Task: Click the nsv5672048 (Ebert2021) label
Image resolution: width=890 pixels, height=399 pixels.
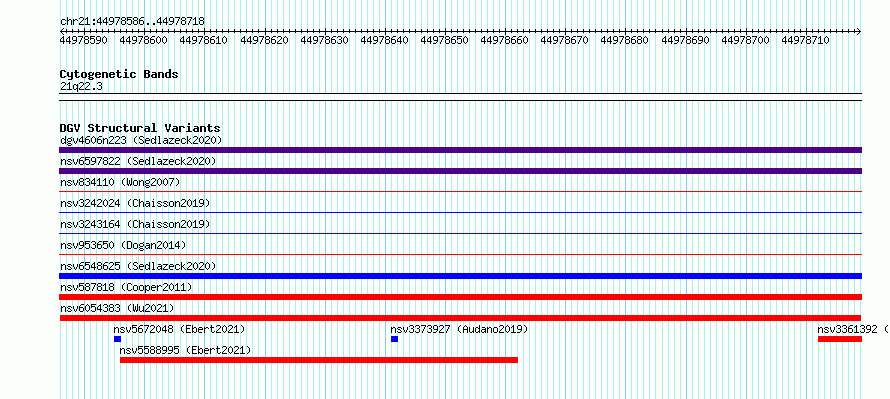Action: point(179,329)
